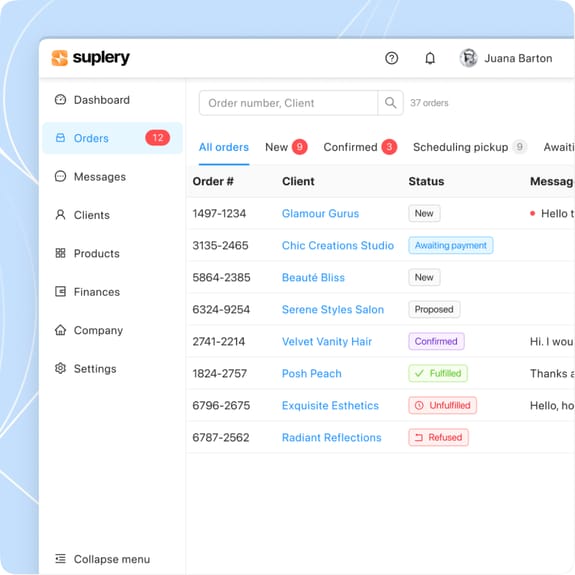Viewport: 575px width, 575px height.
Task: Focus the Order number, Client search field
Action: coord(288,103)
